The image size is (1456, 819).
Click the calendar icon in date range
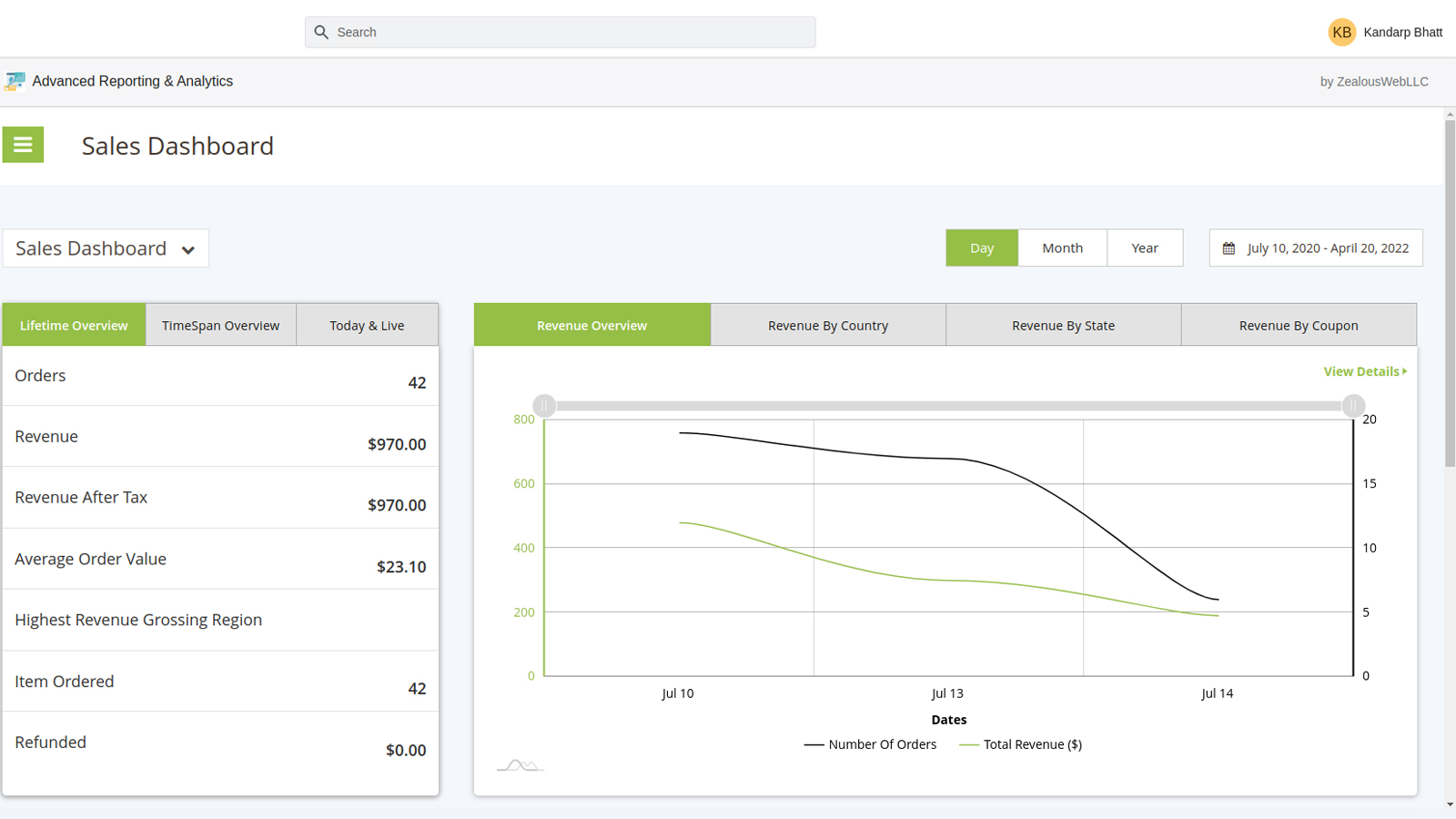[x=1228, y=248]
